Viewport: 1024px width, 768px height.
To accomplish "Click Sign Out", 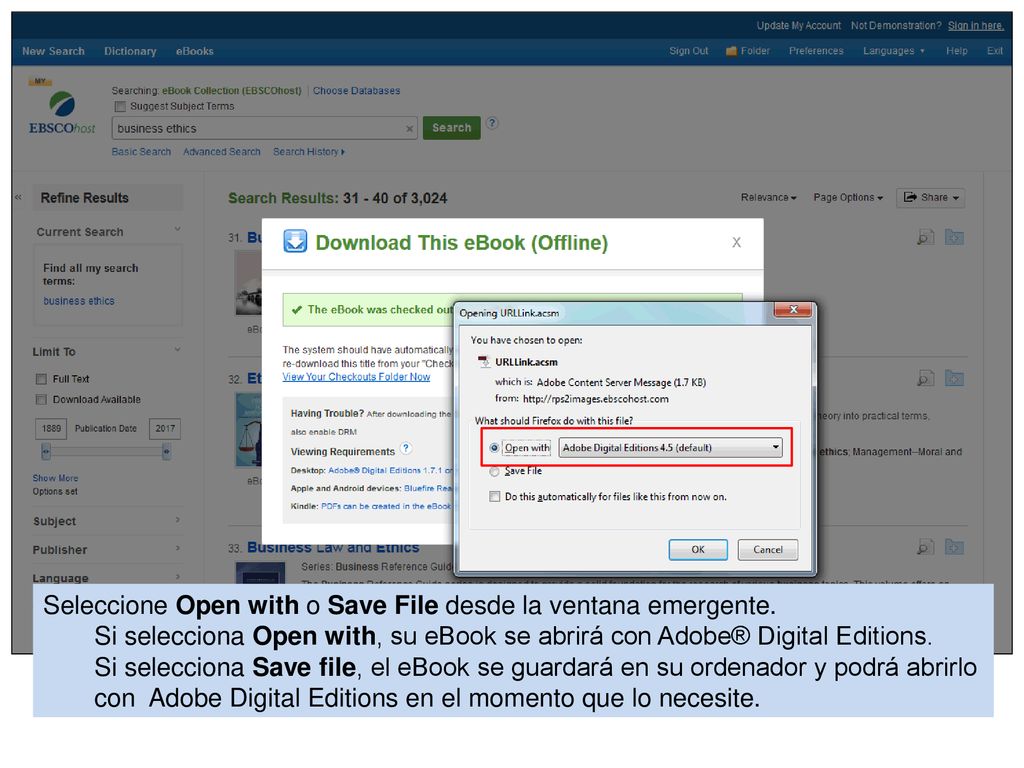I will pos(688,51).
